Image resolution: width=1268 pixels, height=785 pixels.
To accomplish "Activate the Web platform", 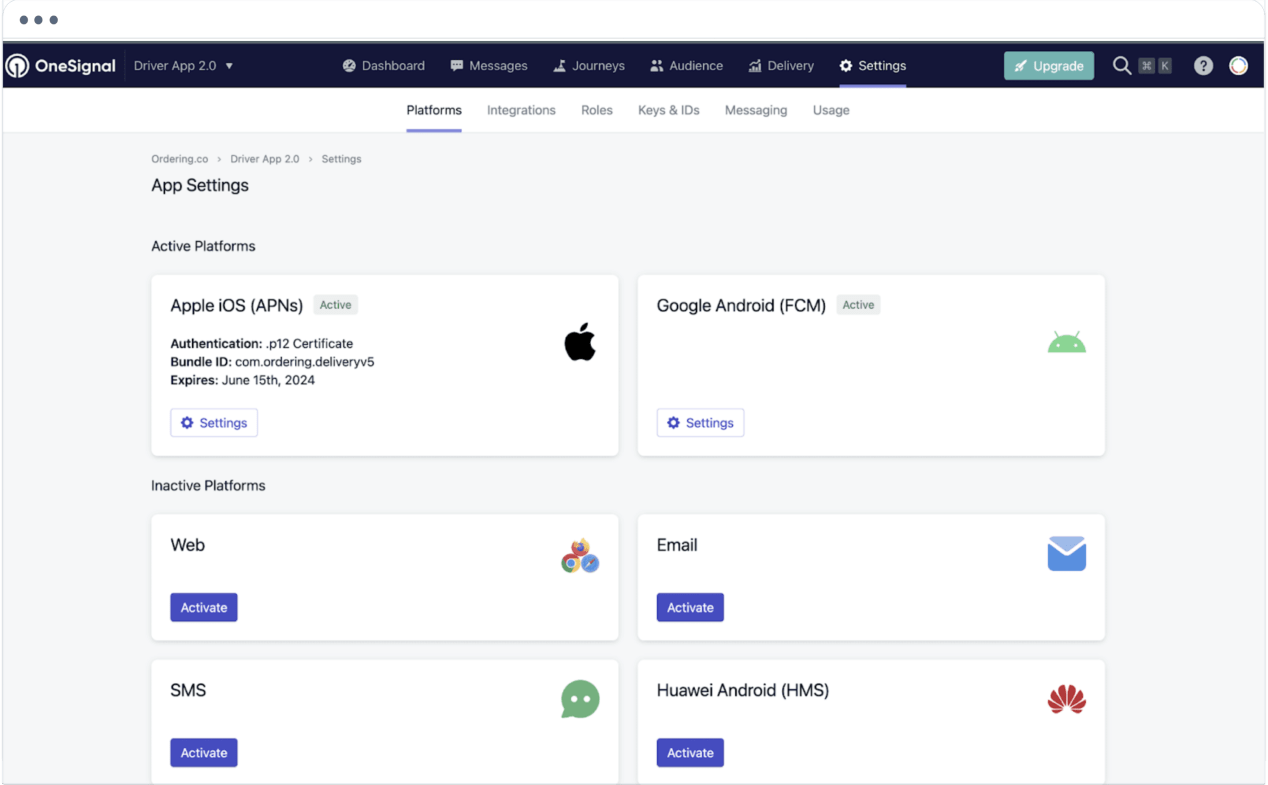I will 204,607.
